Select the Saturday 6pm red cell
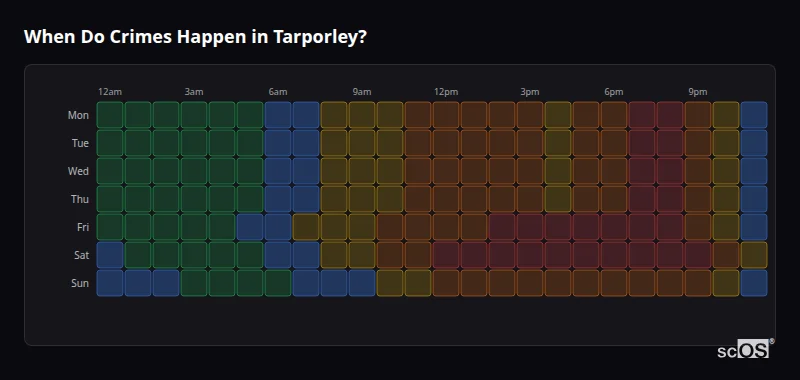The image size is (800, 380). (x=614, y=255)
